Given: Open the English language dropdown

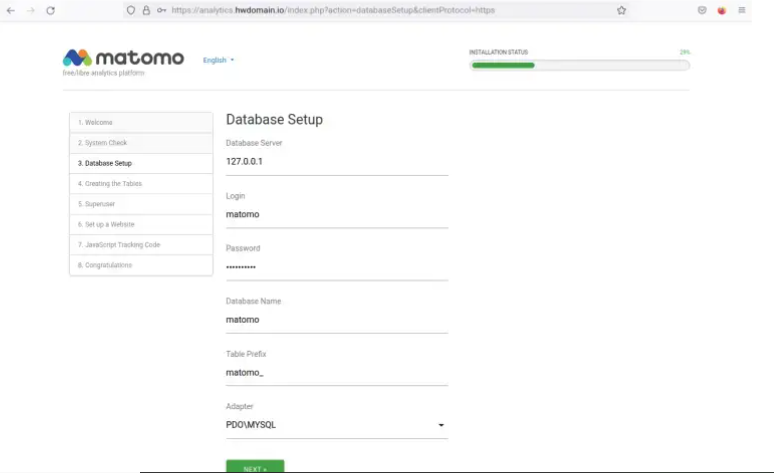Looking at the screenshot, I should click(x=218, y=60).
